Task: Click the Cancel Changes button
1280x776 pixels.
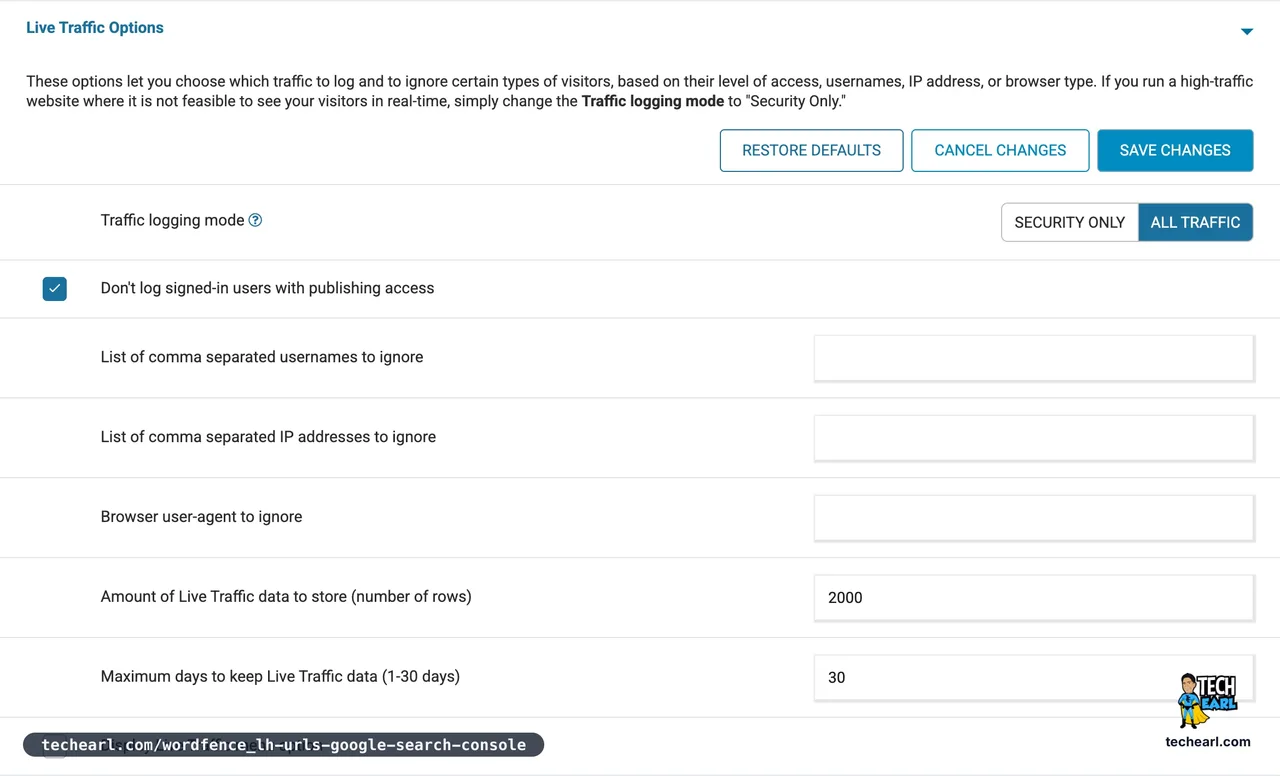Action: pyautogui.click(x=1000, y=150)
